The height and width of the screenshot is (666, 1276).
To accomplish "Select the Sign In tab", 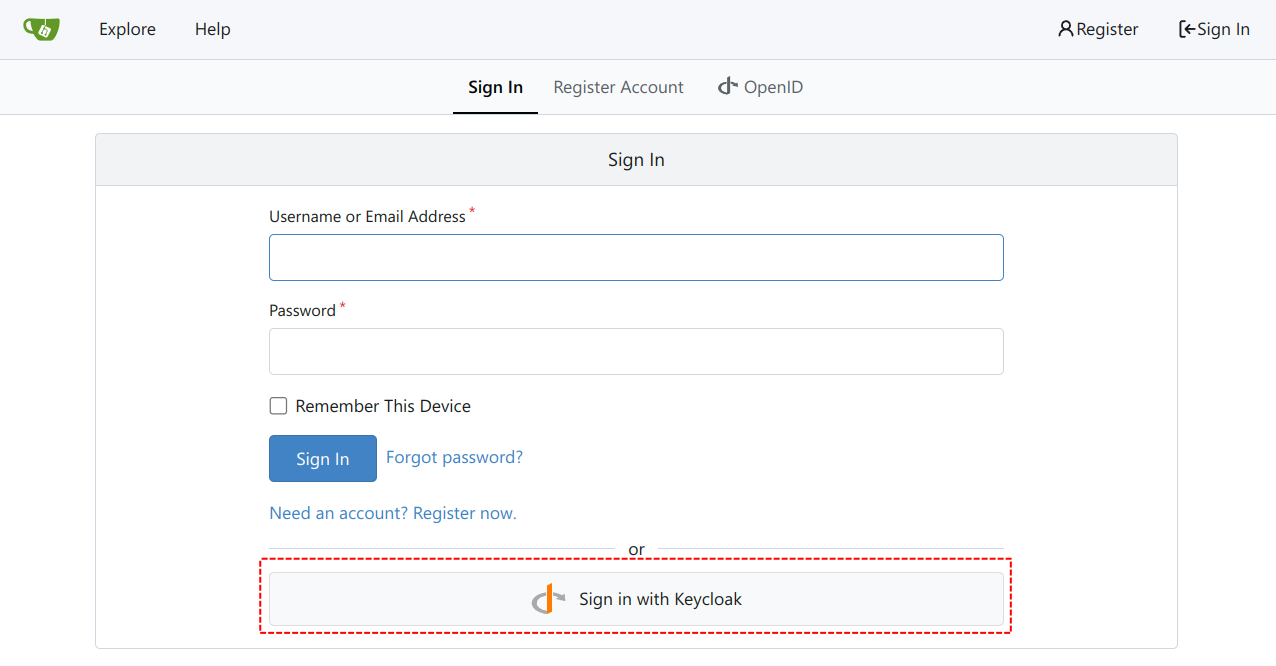I will pos(495,87).
